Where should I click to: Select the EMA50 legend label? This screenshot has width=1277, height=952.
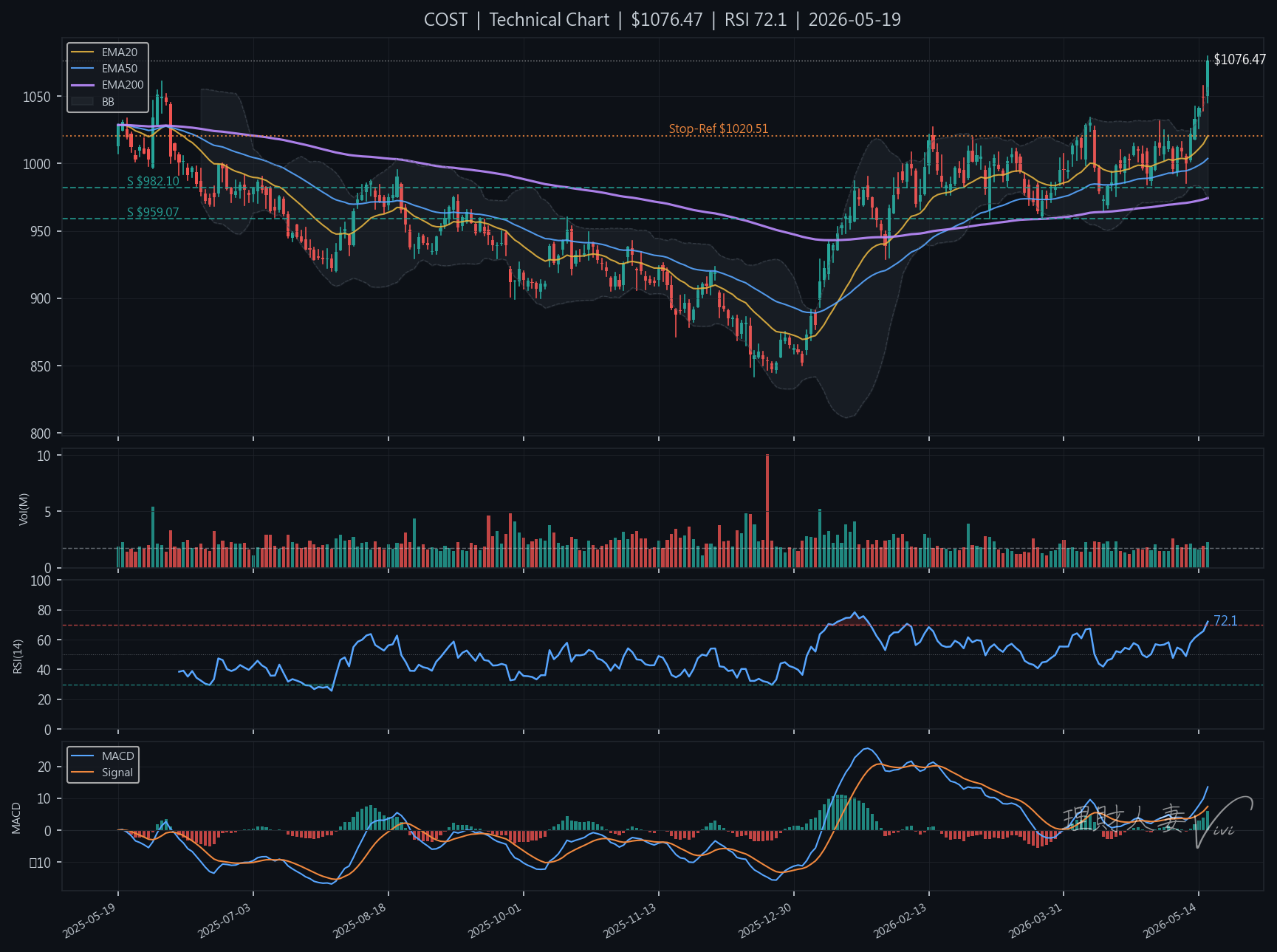(x=120, y=69)
